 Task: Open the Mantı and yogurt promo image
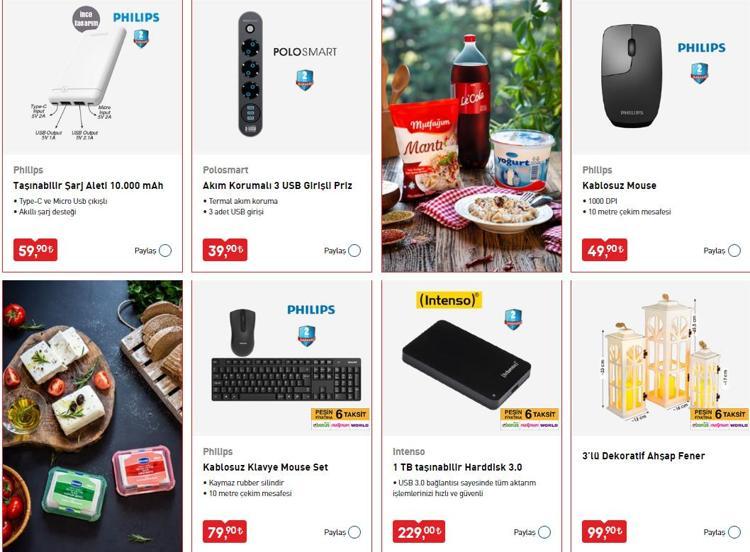472,136
